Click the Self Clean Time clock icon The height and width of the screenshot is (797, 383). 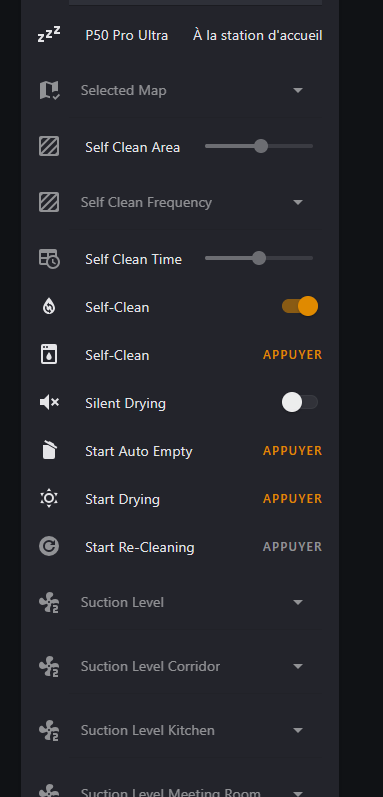pos(49,259)
